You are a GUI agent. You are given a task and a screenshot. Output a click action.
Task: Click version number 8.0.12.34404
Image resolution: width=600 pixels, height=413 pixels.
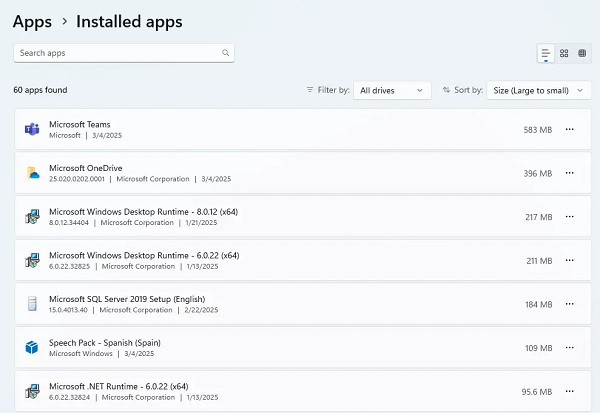click(x=68, y=222)
